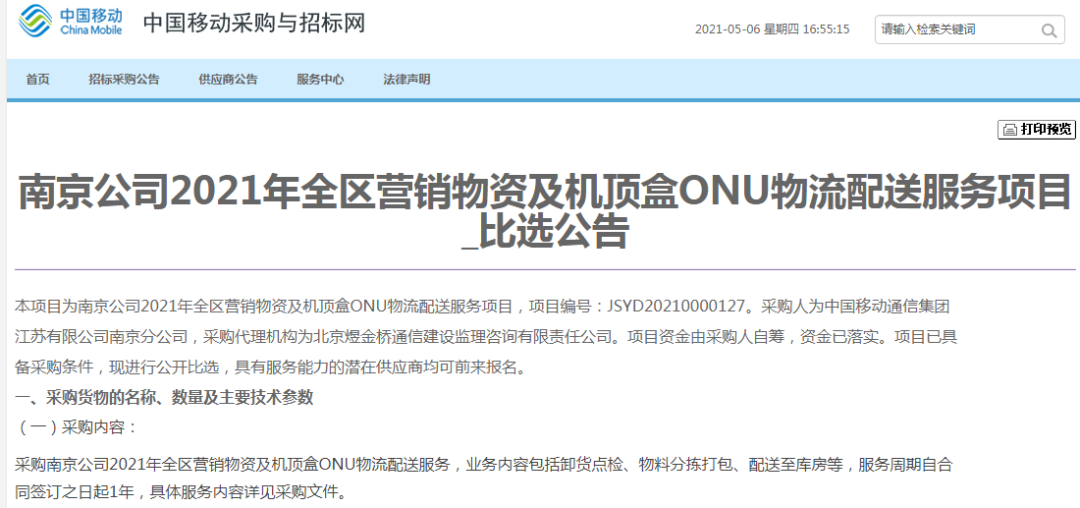Image resolution: width=1080 pixels, height=508 pixels.
Task: Open the 招标采购公告 menu
Action: click(x=124, y=80)
